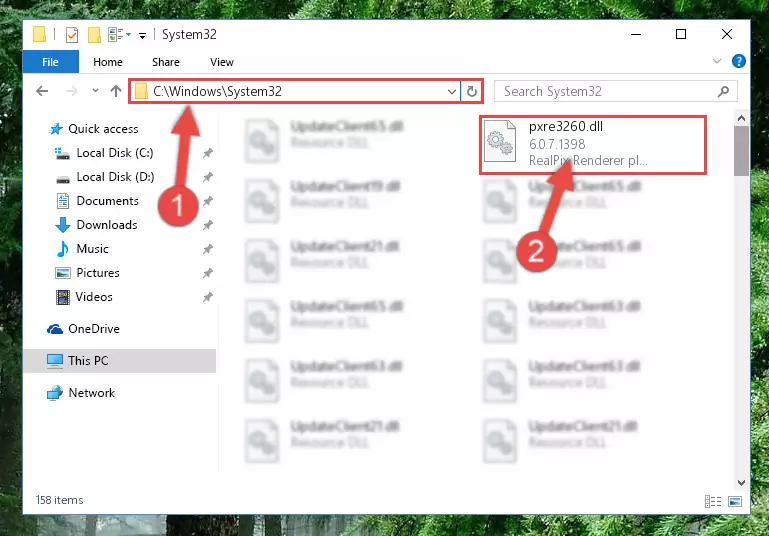Viewport: 769px width, 536px height.
Task: Click pin icon next to Local Disk (C:)
Action: tap(208, 153)
